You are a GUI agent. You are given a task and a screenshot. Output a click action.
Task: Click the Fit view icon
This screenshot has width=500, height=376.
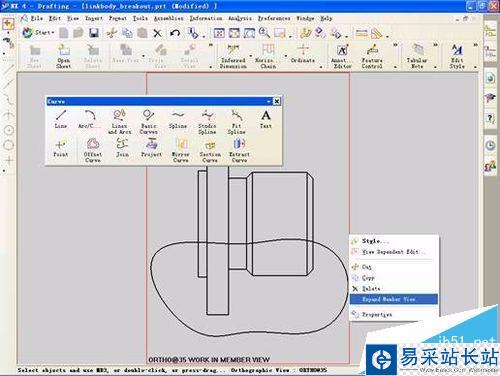(x=219, y=33)
